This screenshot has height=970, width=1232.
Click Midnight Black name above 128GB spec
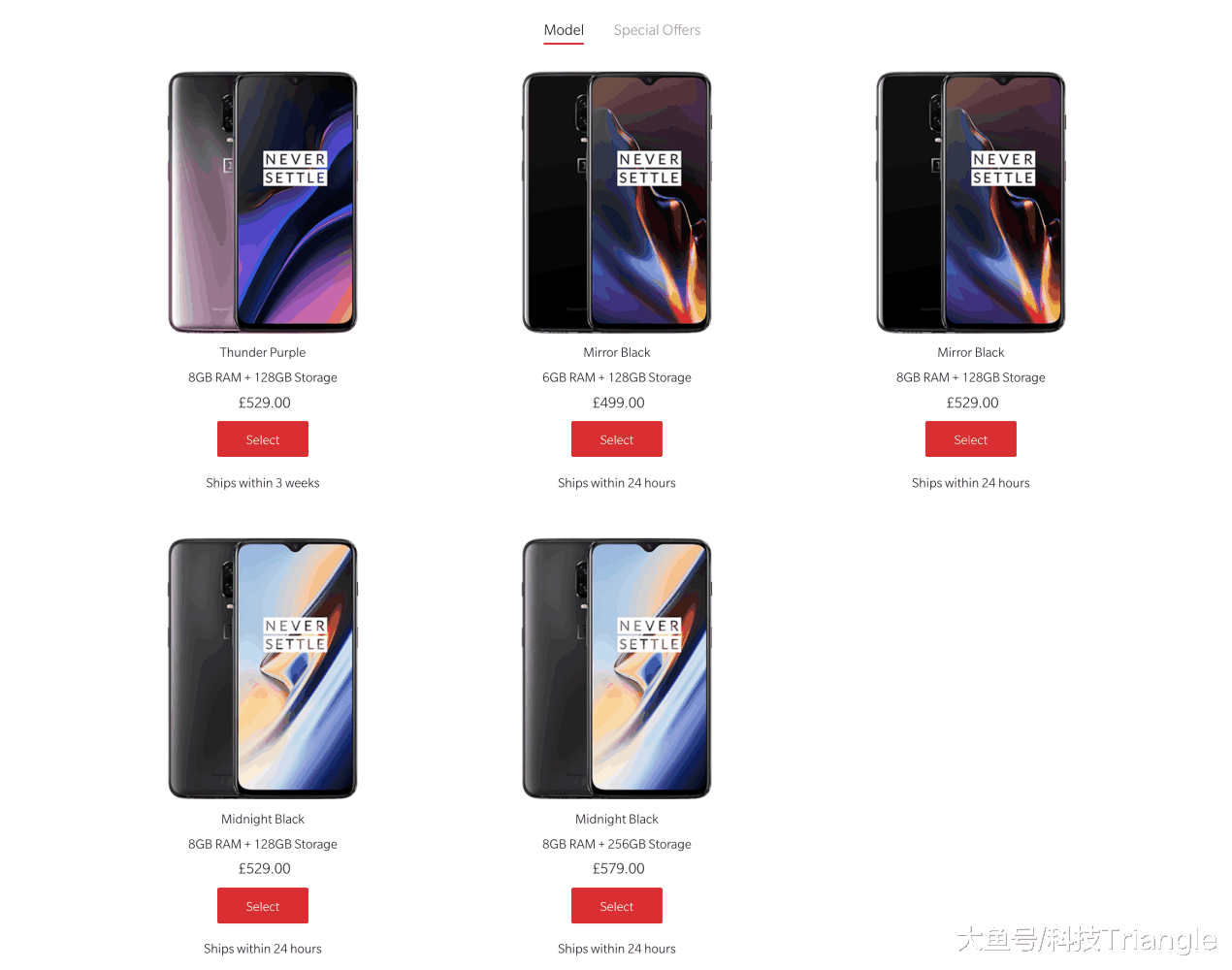point(263,819)
